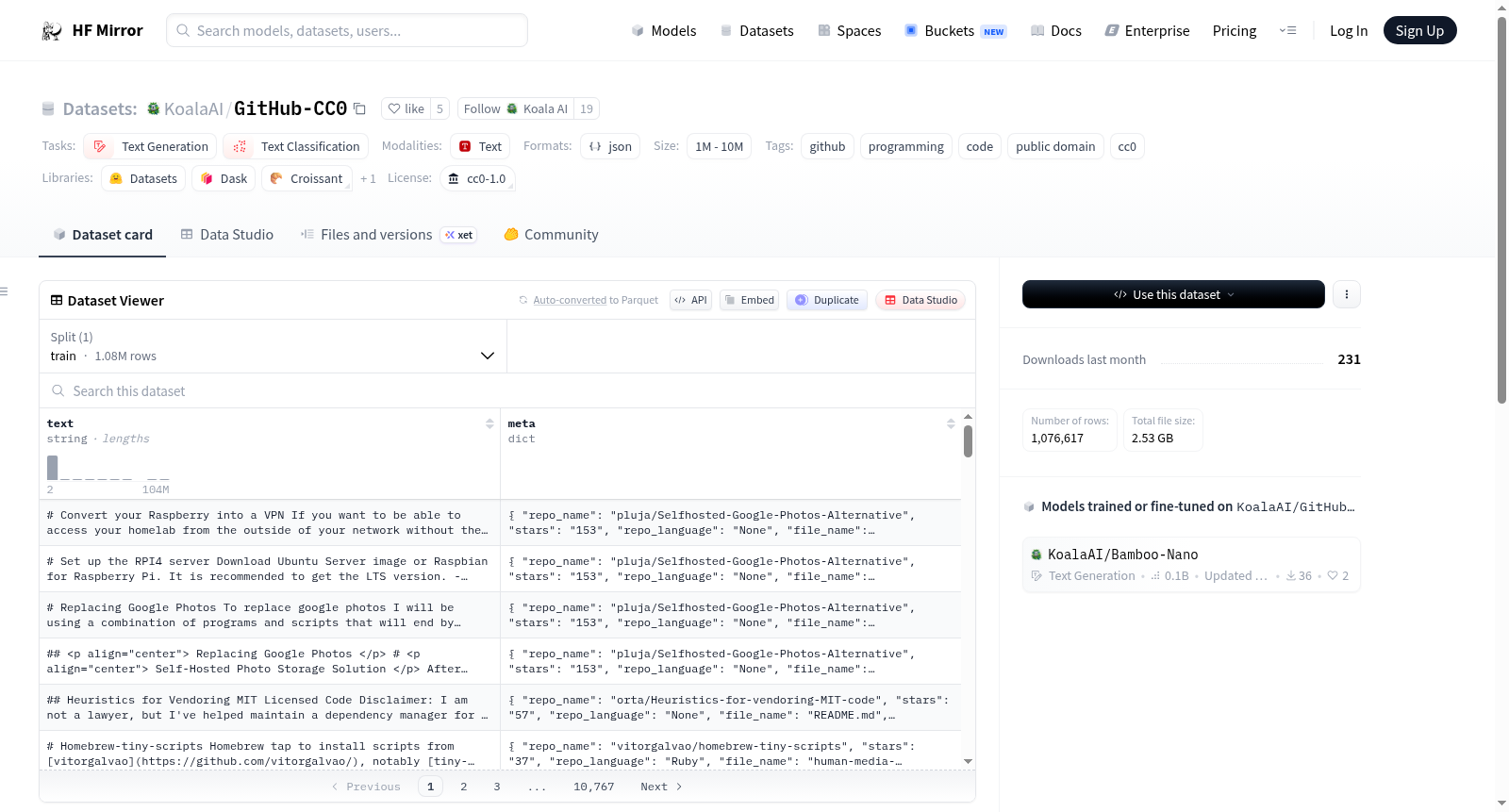The width and height of the screenshot is (1509, 812).
Task: Click the "## Heuristics for Vendoring" text cell
Action: point(270,707)
